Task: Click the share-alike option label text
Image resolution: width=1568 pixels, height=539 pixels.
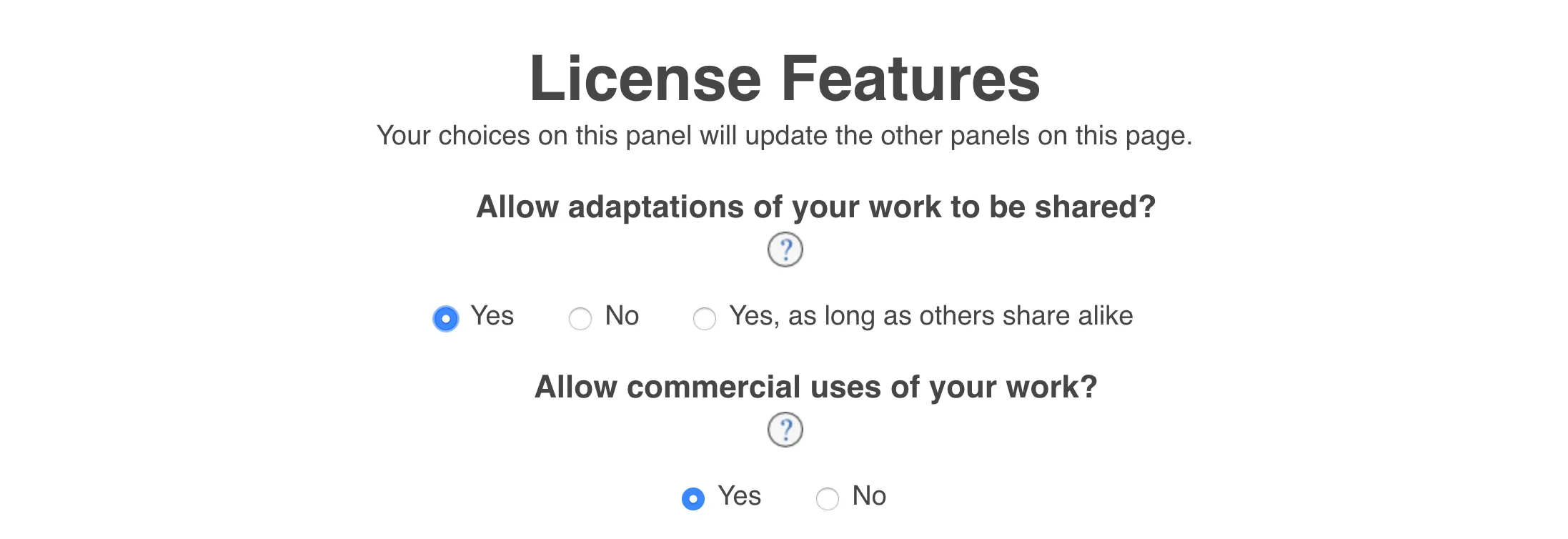Action: 929,315
